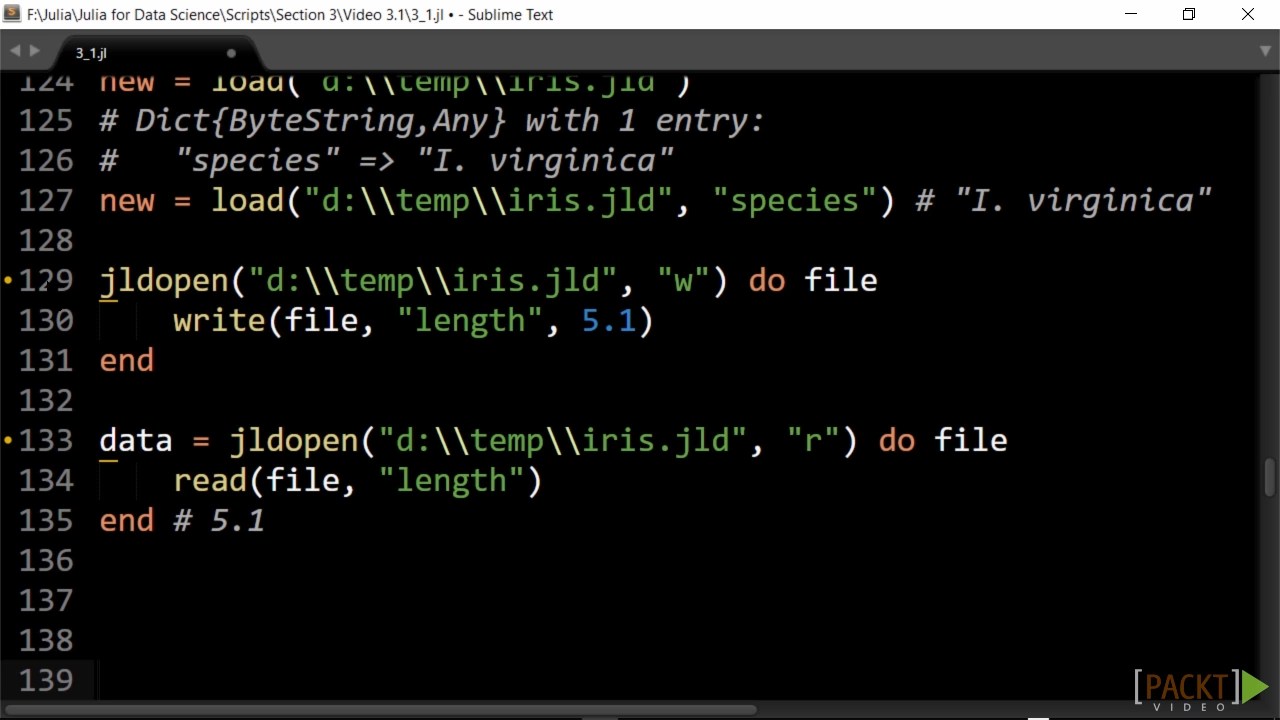The height and width of the screenshot is (720, 1280).
Task: Open the tab list dropdown arrow
Action: [x=1265, y=51]
